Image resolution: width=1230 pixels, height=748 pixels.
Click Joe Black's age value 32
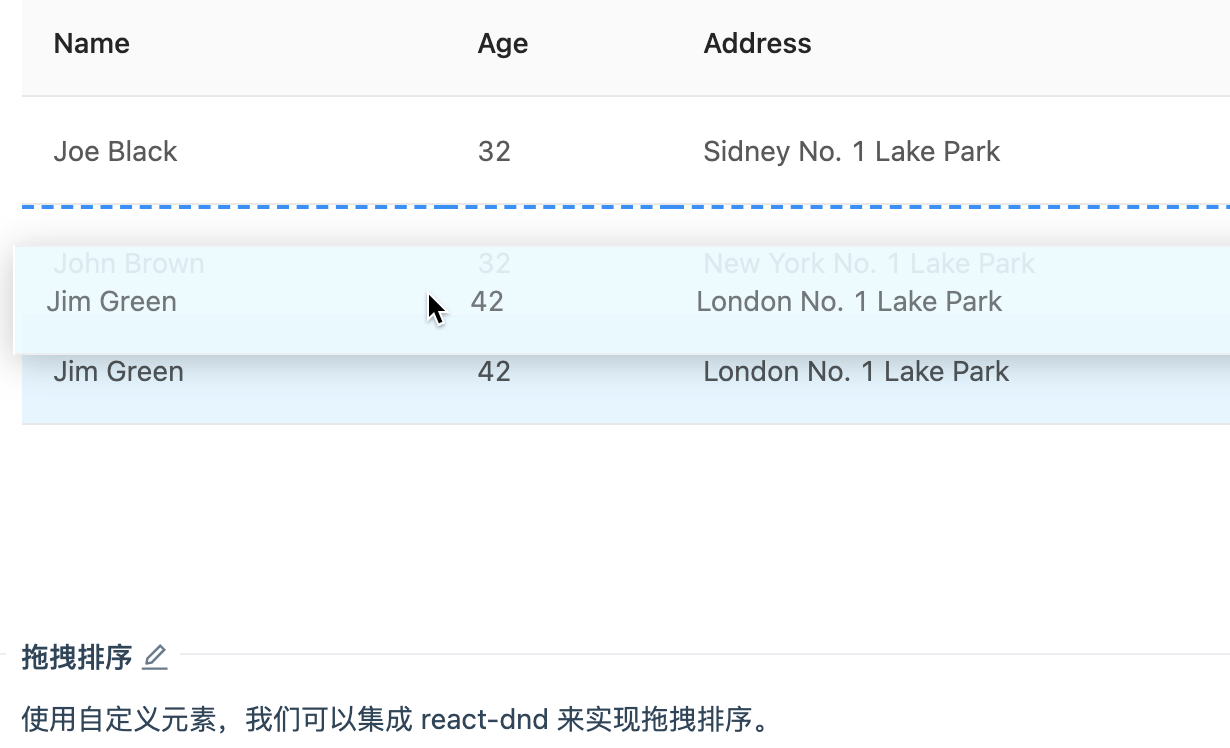pos(494,152)
